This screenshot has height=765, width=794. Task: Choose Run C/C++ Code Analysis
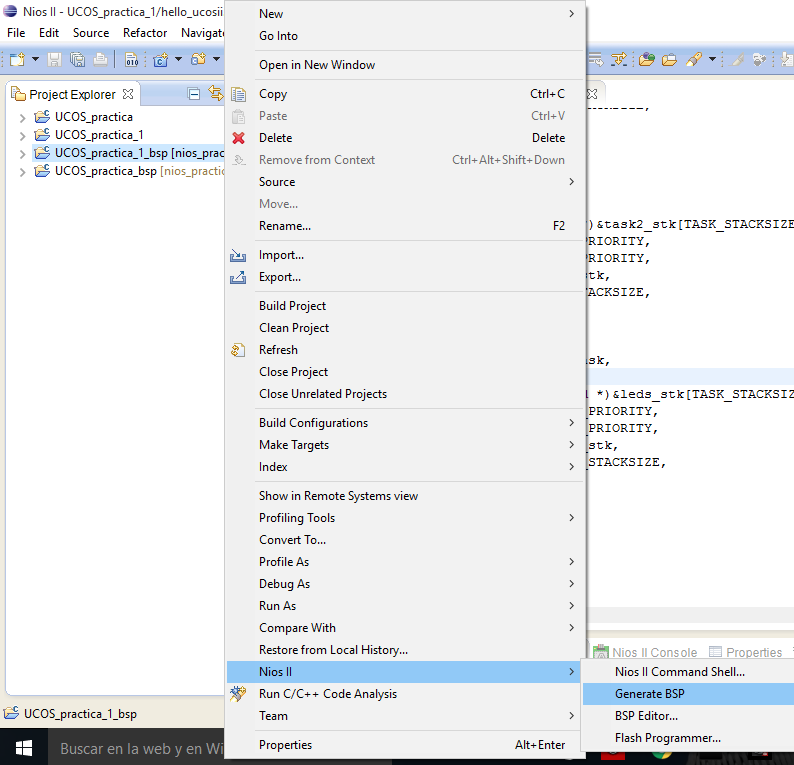405,694
